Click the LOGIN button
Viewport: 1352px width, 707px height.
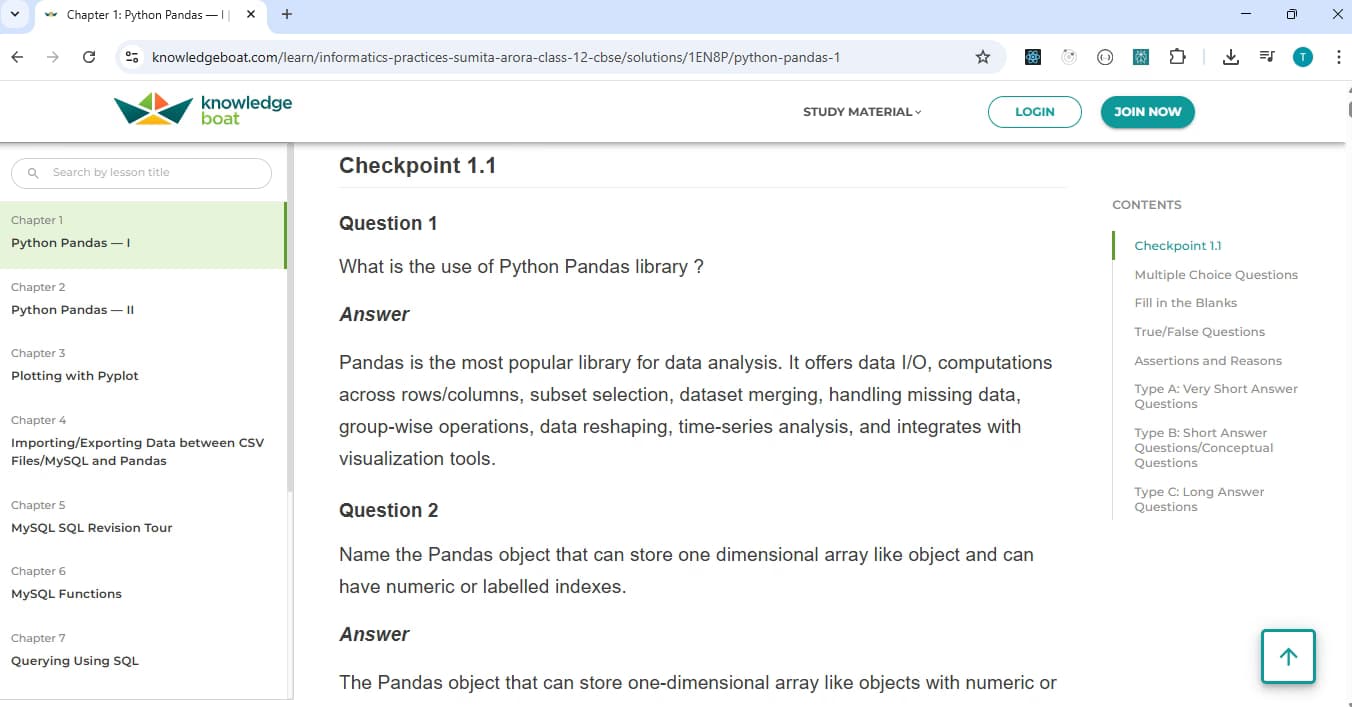[x=1034, y=112]
